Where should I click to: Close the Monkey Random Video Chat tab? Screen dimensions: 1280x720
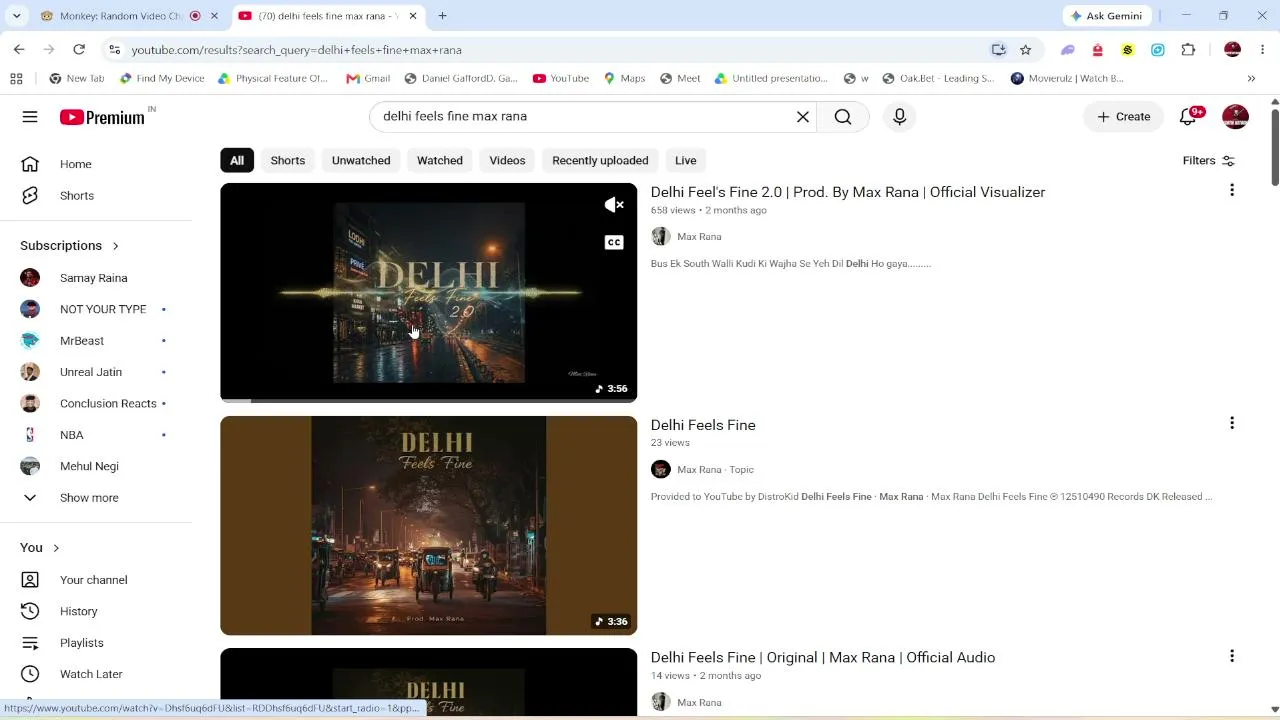(x=214, y=16)
